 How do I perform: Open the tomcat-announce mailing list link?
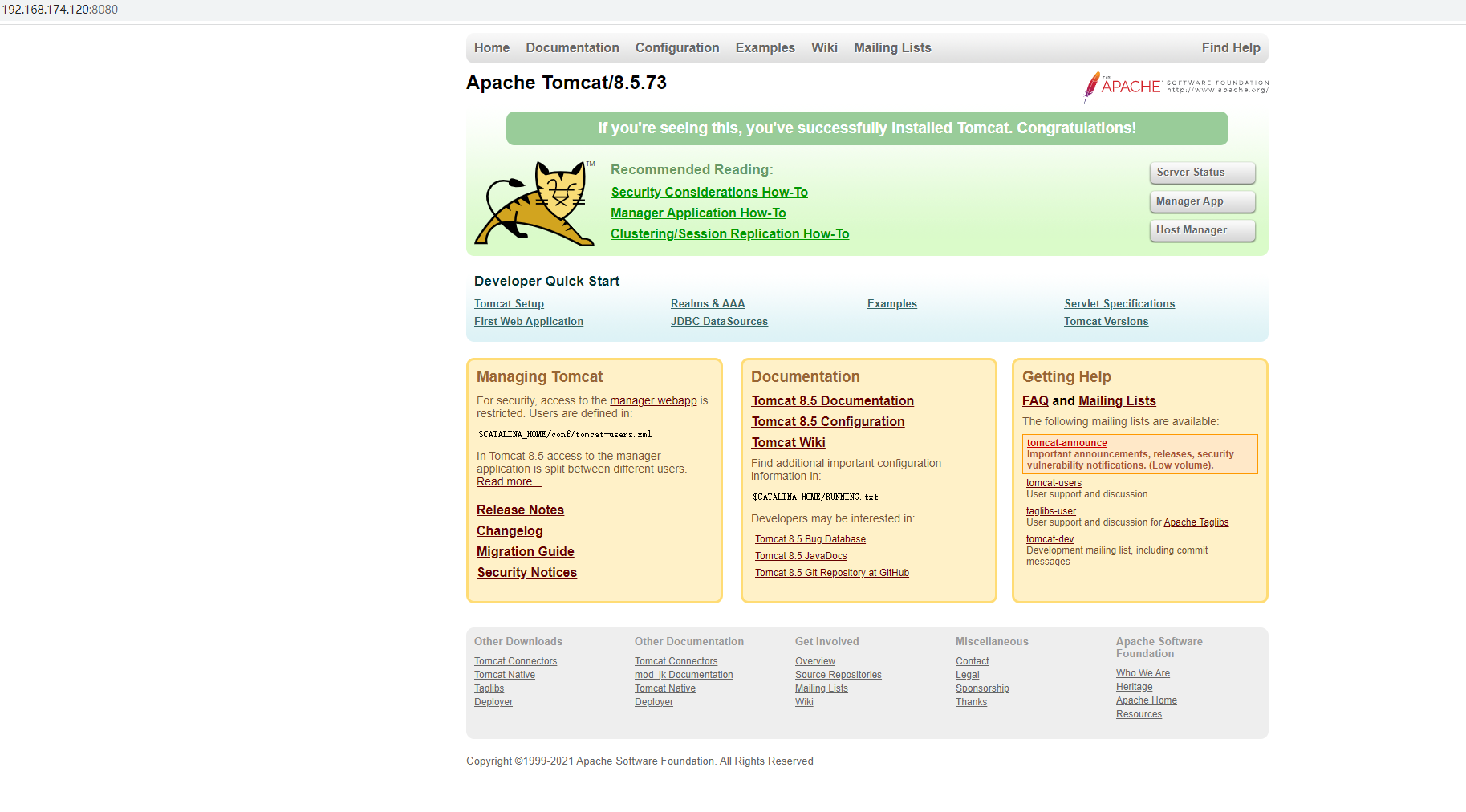pyautogui.click(x=1067, y=443)
